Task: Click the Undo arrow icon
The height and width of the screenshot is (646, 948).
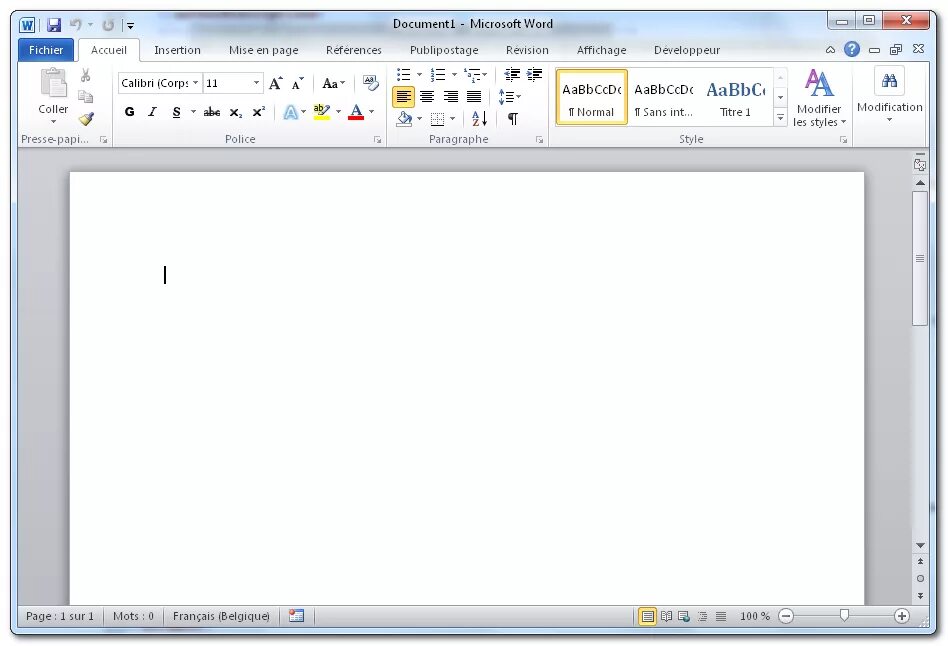Action: [x=76, y=25]
